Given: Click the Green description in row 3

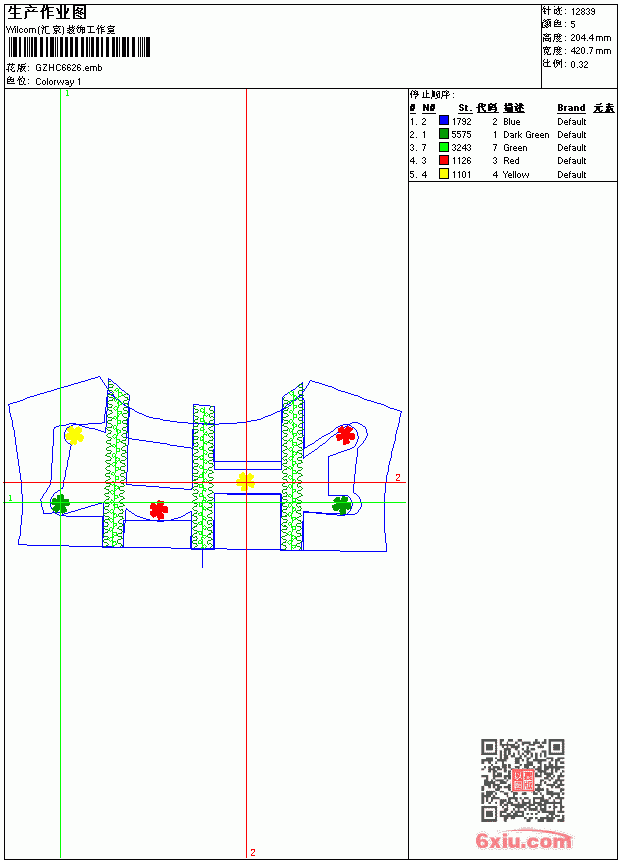Looking at the screenshot, I should [x=515, y=148].
